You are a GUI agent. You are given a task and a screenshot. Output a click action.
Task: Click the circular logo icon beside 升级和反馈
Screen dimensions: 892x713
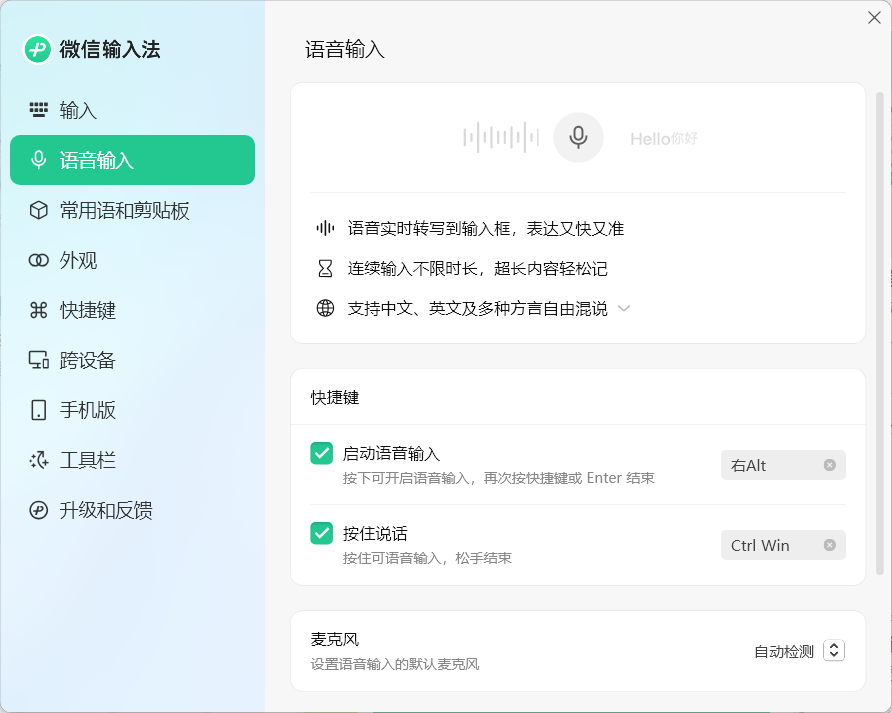coord(39,510)
